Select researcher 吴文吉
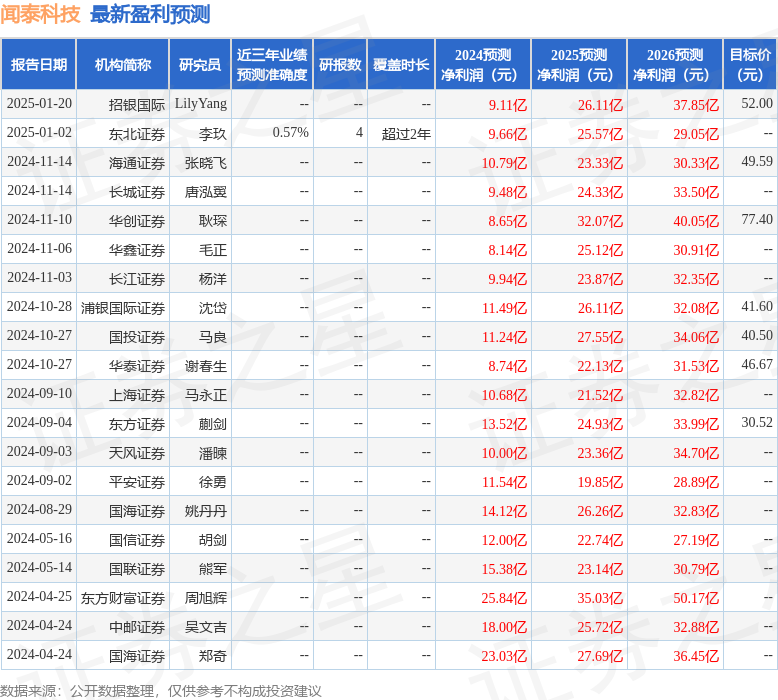Screen dimensions: 778x700 click(205, 627)
